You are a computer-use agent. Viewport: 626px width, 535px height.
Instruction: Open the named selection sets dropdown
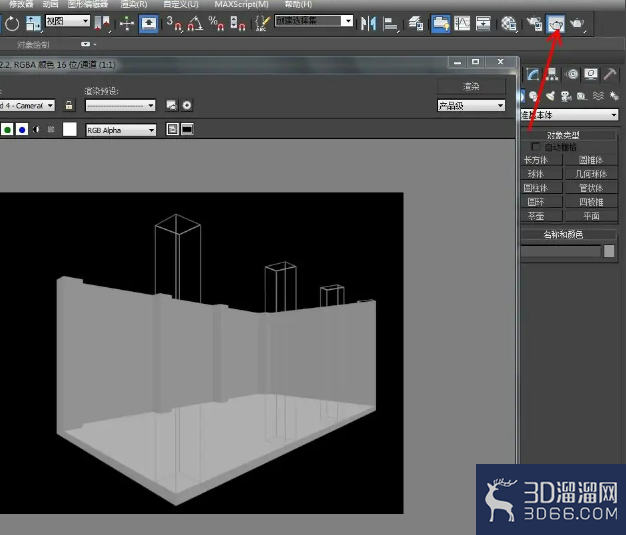[314, 21]
